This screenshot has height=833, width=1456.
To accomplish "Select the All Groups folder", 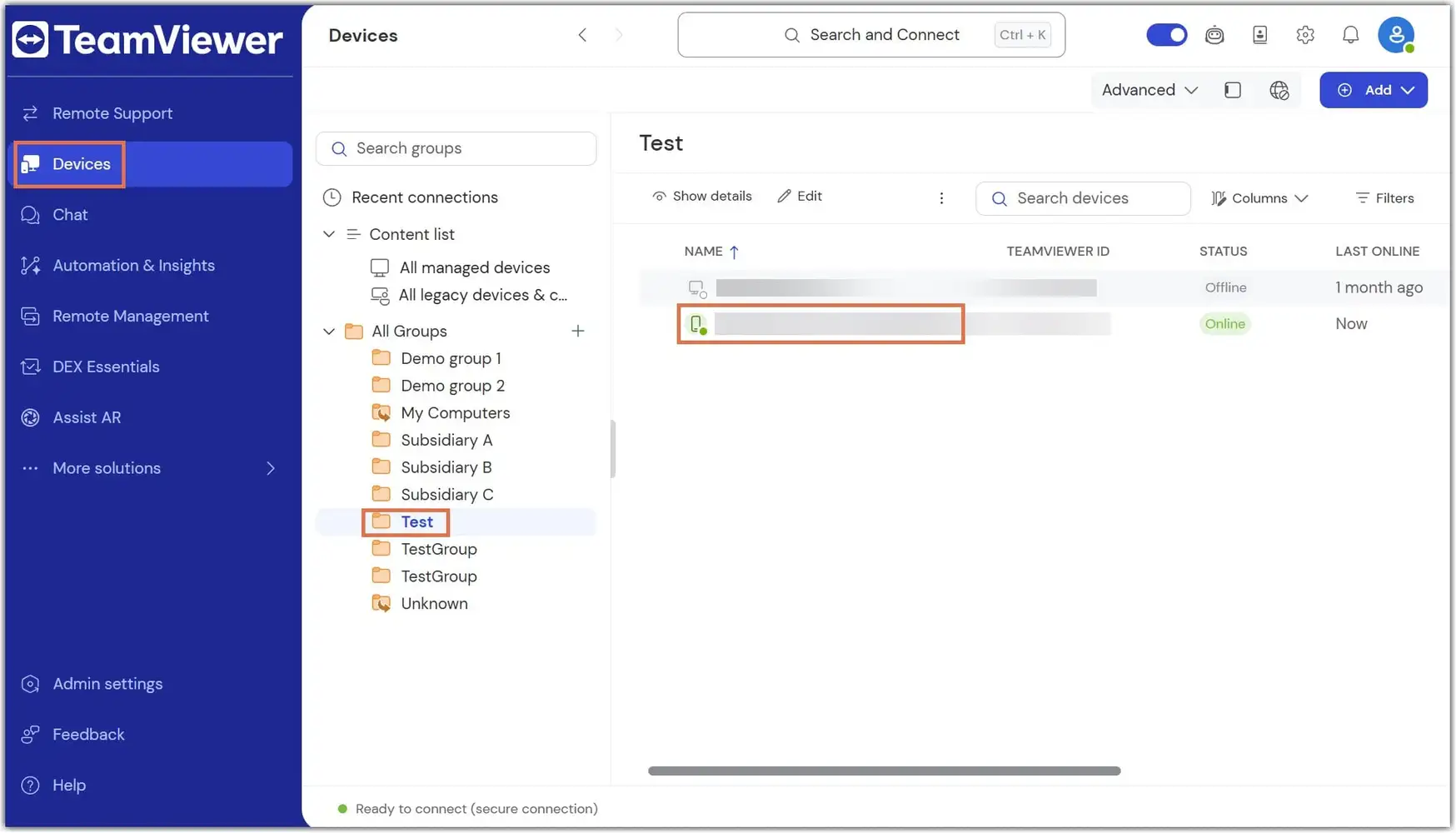I will (x=409, y=332).
